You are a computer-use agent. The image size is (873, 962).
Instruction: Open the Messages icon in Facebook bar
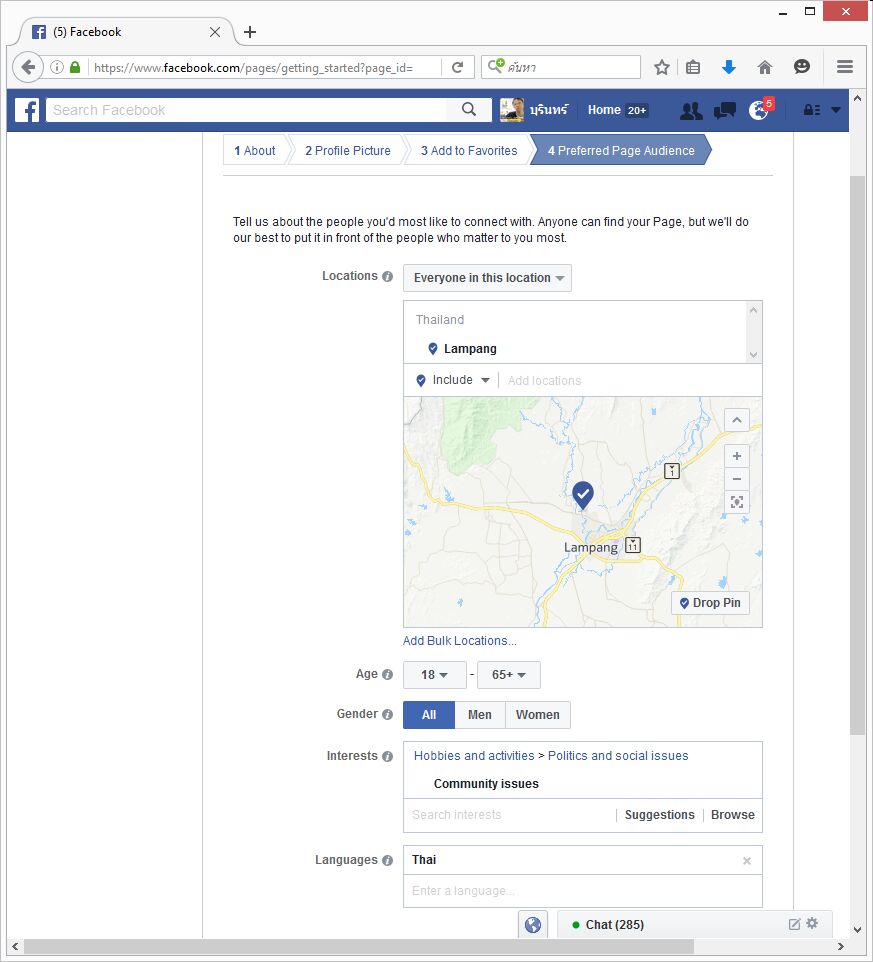coord(725,110)
